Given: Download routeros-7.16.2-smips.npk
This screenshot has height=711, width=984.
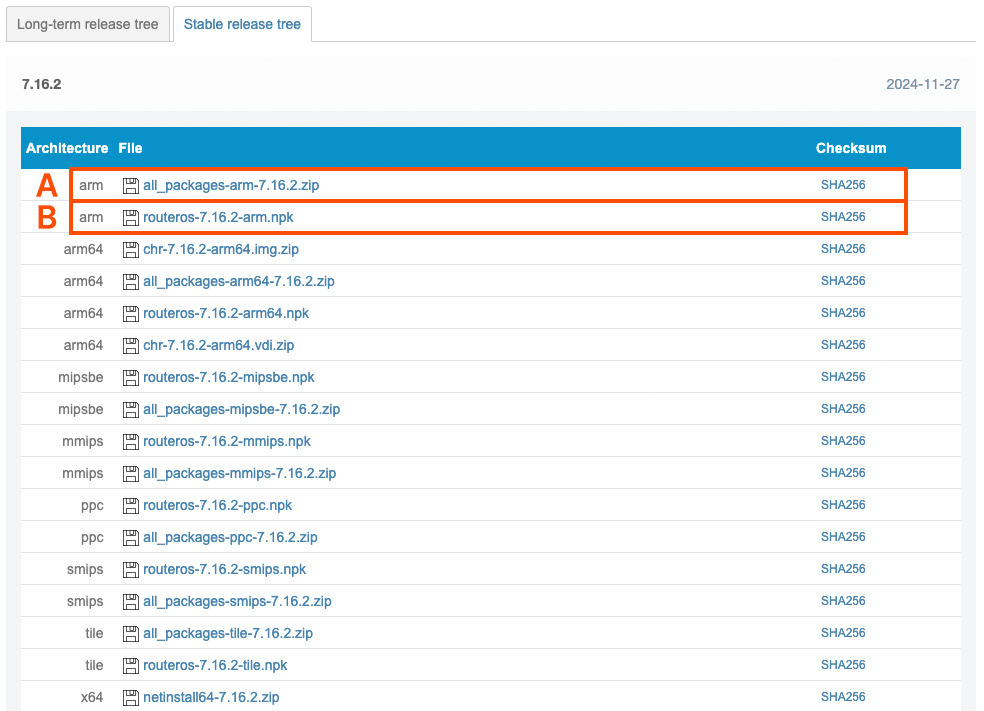Looking at the screenshot, I should pyautogui.click(x=225, y=570).
